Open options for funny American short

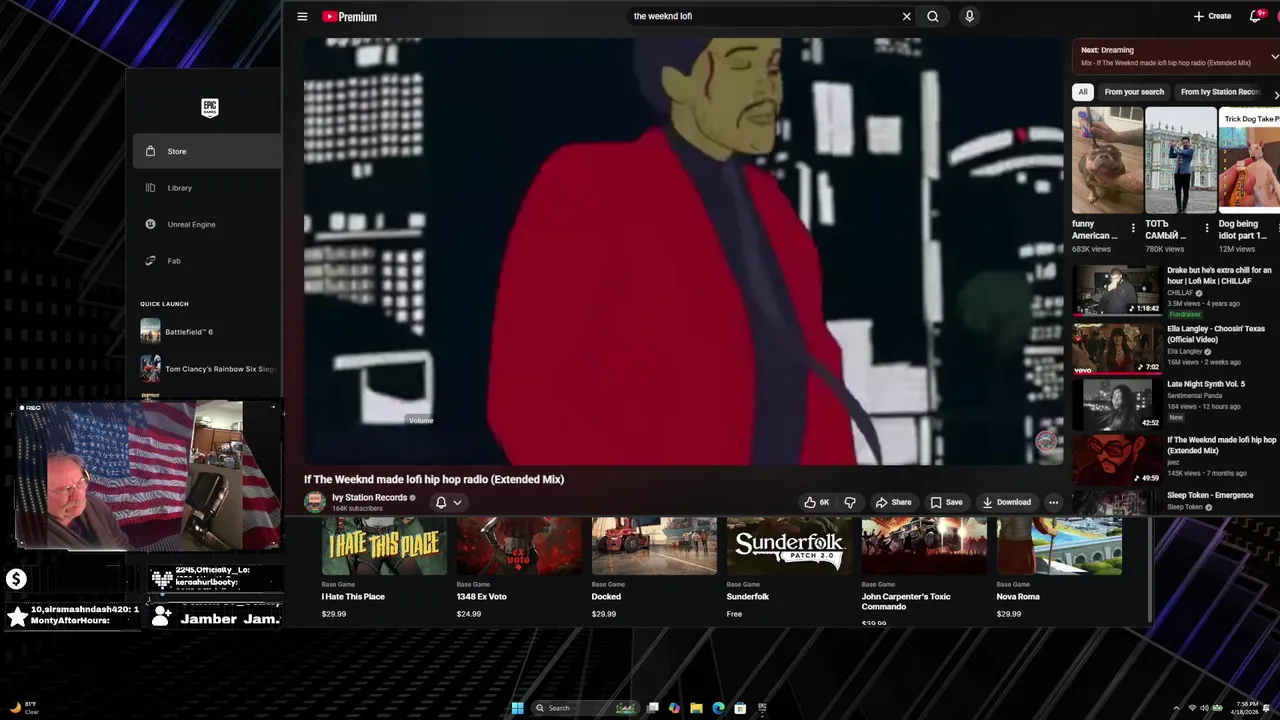[x=1133, y=228]
